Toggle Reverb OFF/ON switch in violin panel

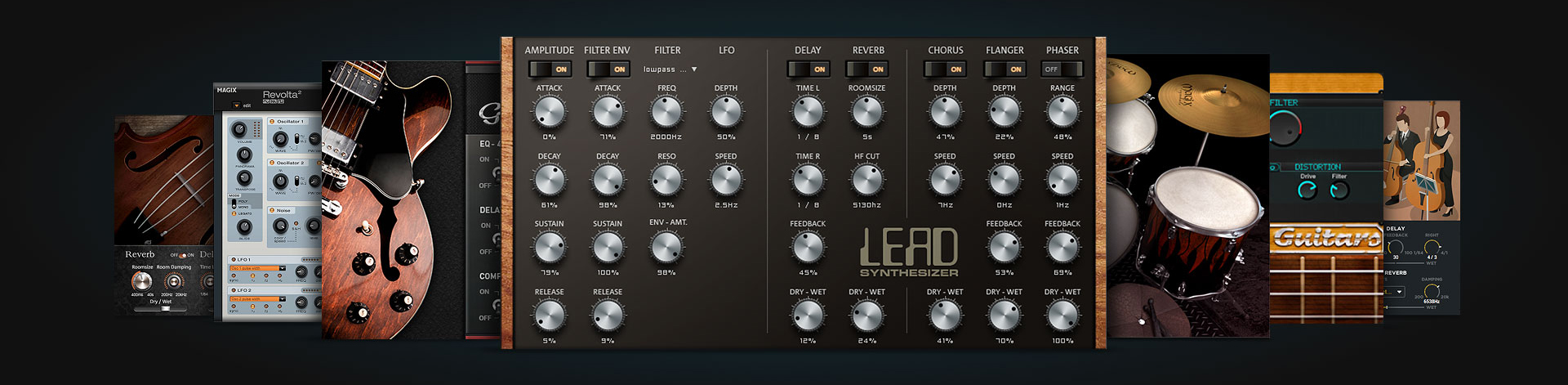point(182,255)
